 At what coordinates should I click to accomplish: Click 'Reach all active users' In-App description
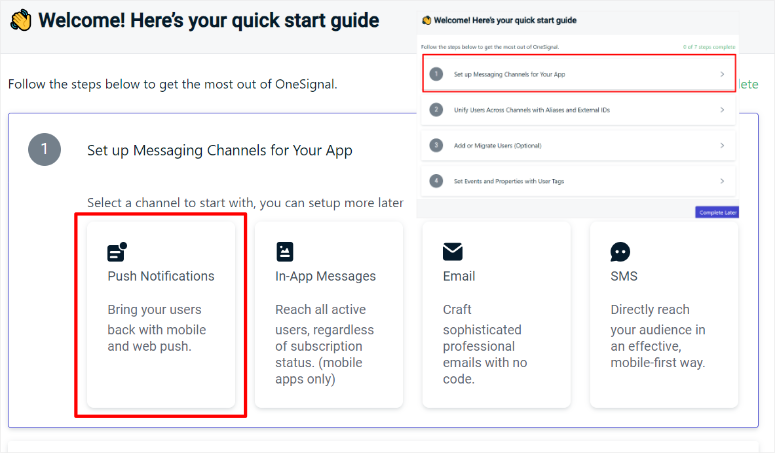pyautogui.click(x=325, y=344)
